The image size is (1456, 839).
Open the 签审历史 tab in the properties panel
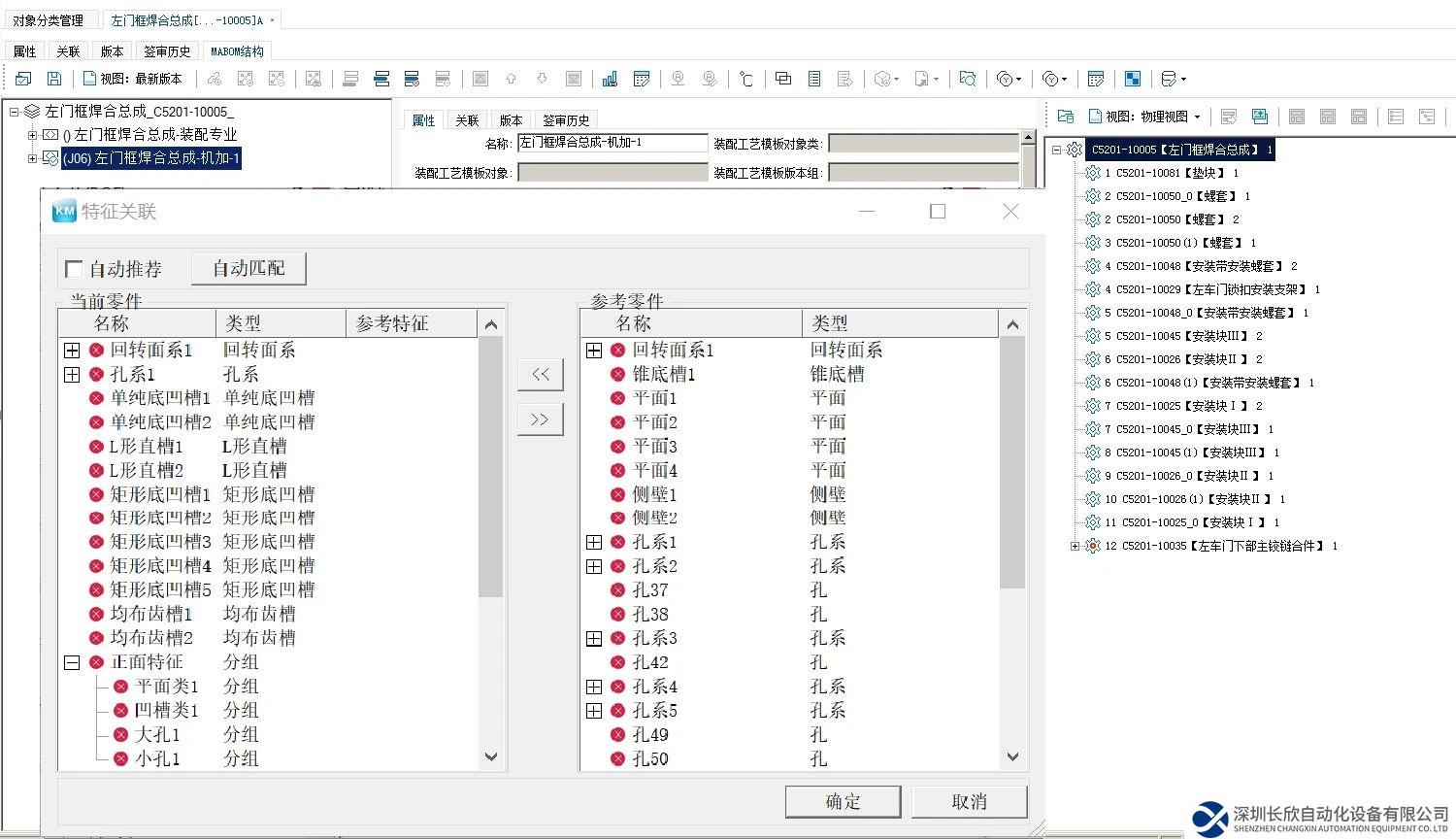coord(566,120)
